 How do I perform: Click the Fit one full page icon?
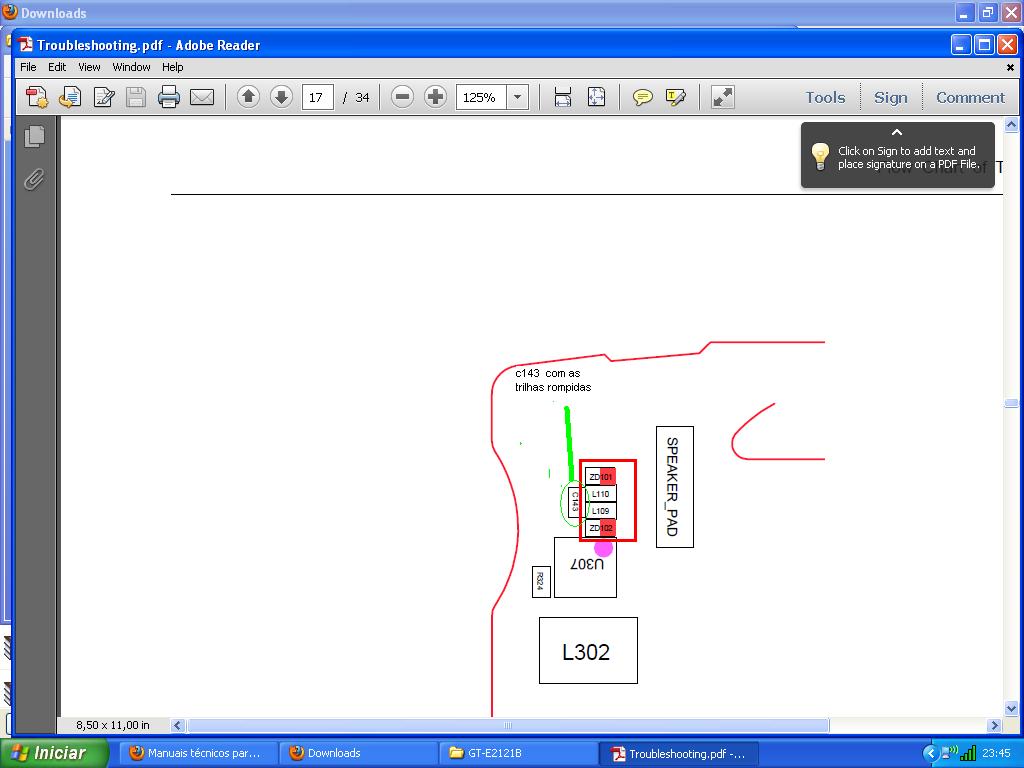596,97
